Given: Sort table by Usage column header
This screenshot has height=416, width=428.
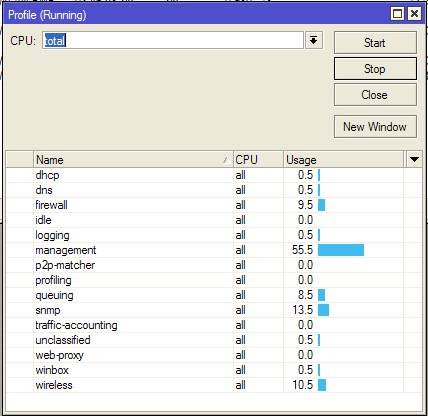Looking at the screenshot, I should click(x=343, y=160).
